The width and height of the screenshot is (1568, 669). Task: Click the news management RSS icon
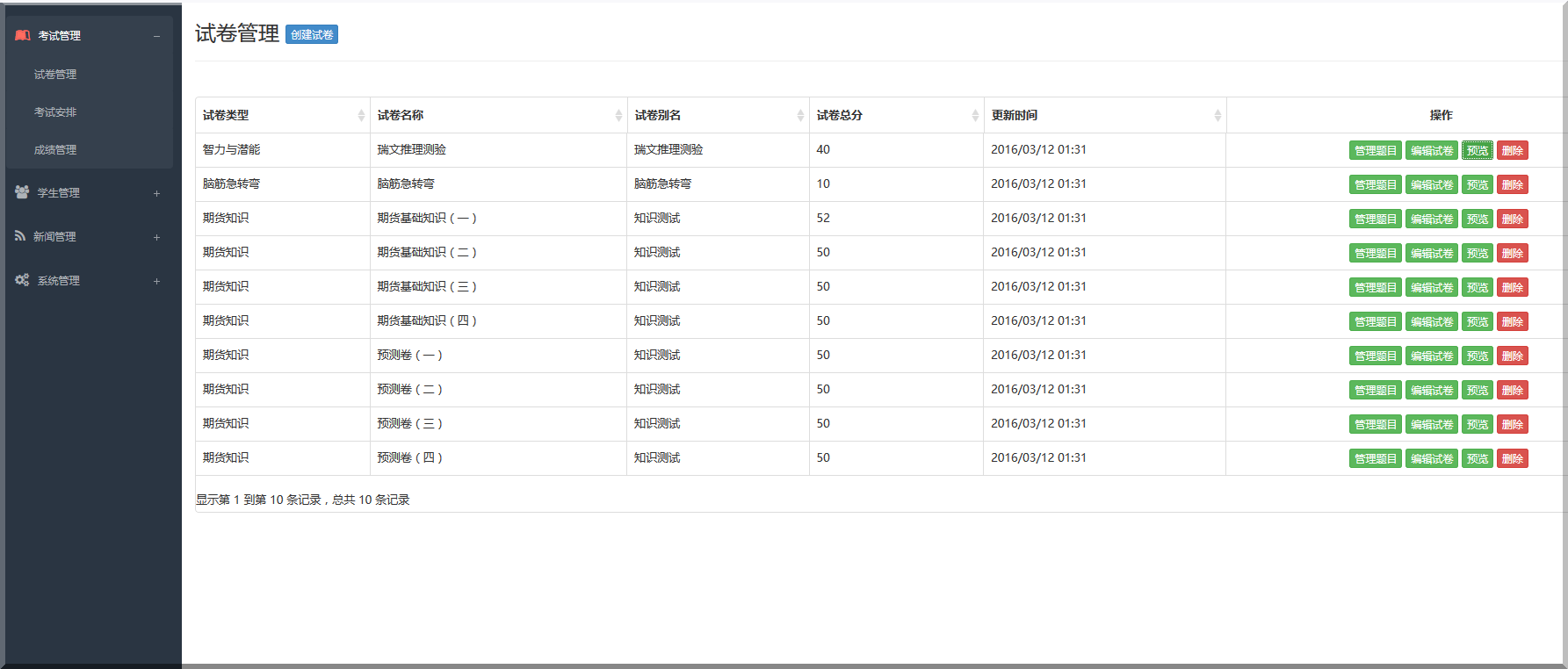[20, 236]
